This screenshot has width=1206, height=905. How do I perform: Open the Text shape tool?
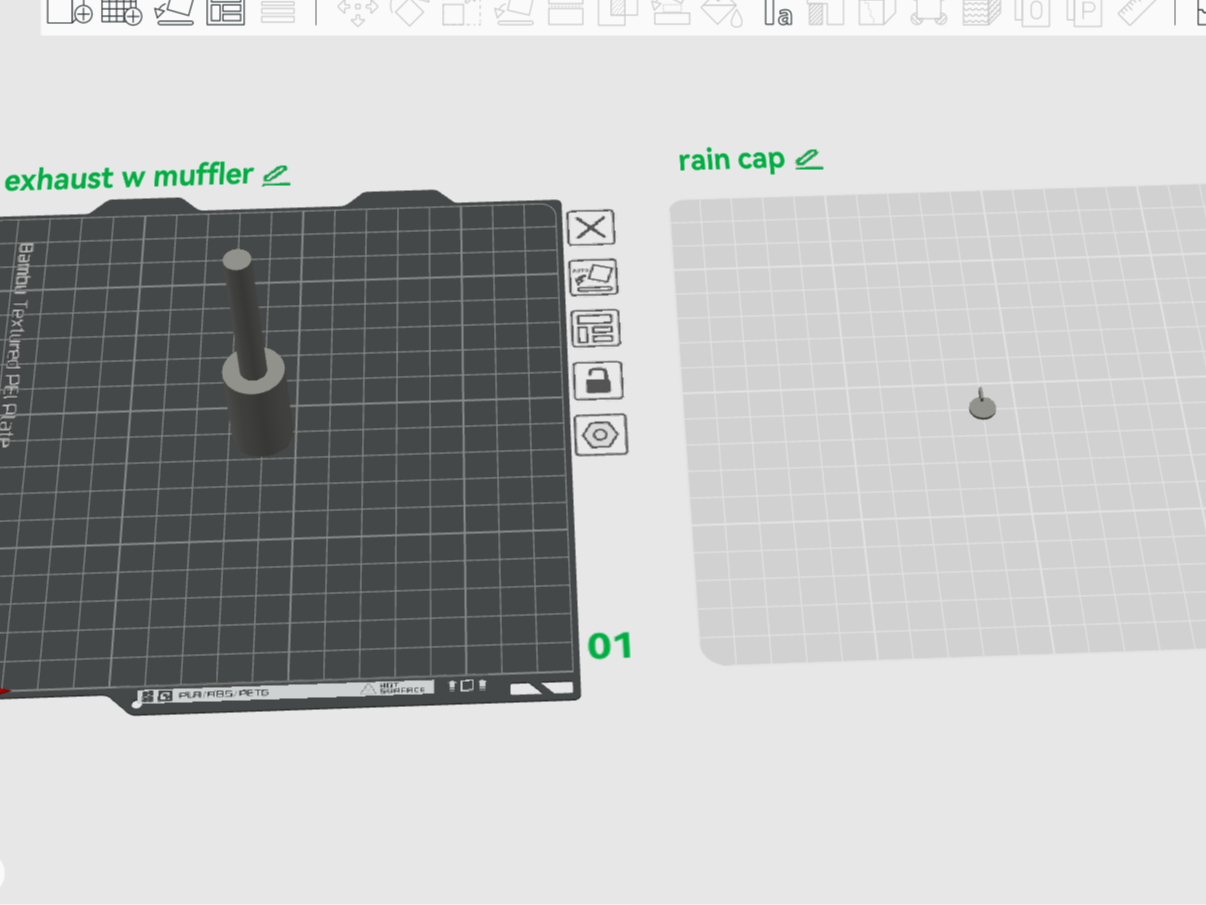point(778,11)
